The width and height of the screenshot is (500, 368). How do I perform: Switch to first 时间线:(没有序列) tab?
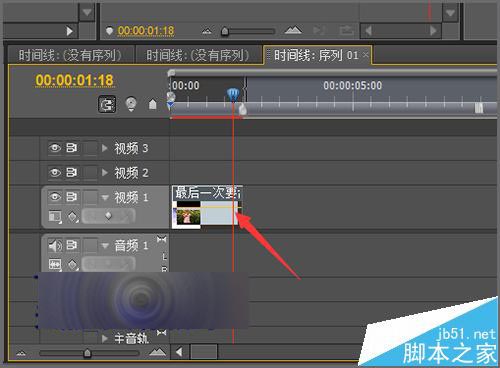70,55
